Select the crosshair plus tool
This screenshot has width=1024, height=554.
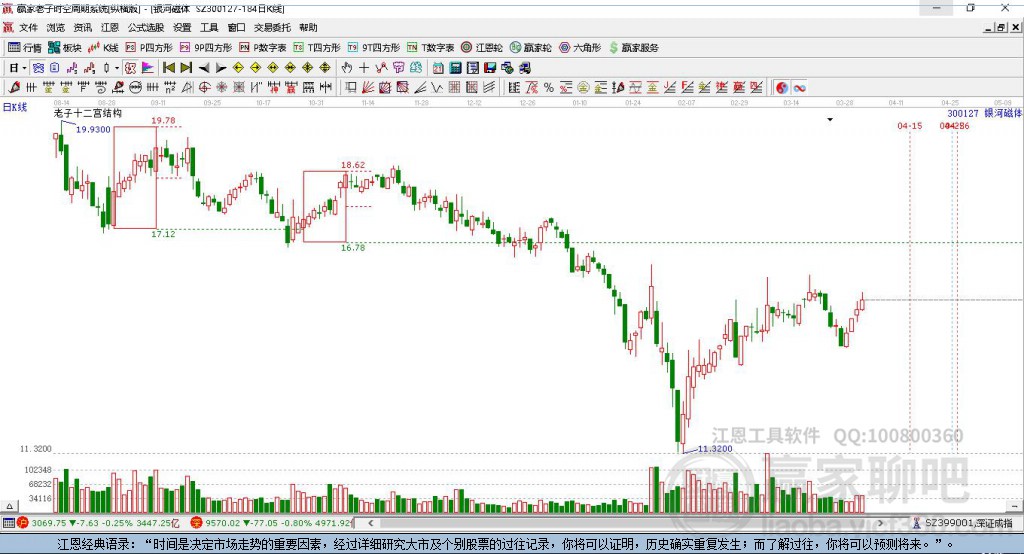pyautogui.click(x=364, y=68)
